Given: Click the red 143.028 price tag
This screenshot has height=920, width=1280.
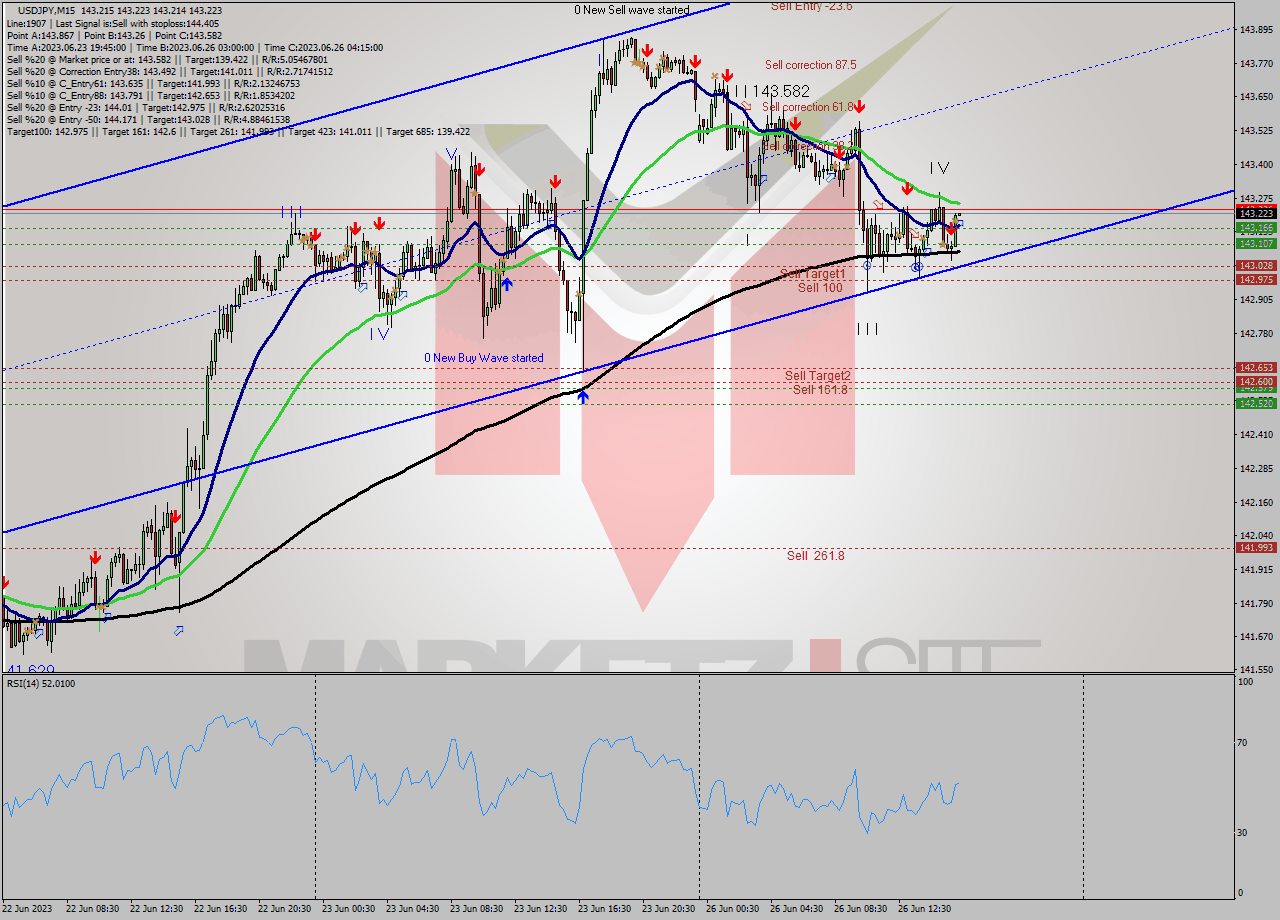Looking at the screenshot, I should coord(1256,265).
